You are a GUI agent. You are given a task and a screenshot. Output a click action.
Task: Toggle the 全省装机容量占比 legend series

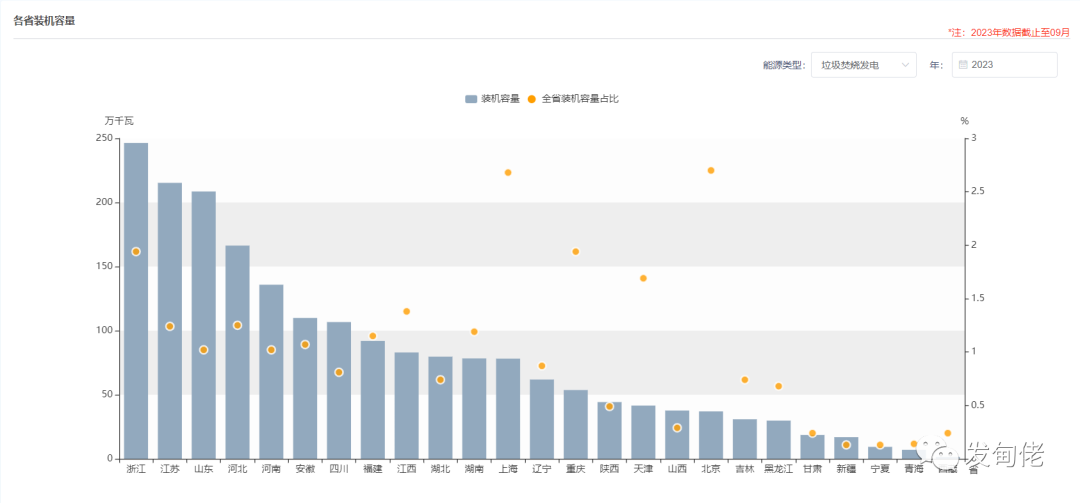573,99
